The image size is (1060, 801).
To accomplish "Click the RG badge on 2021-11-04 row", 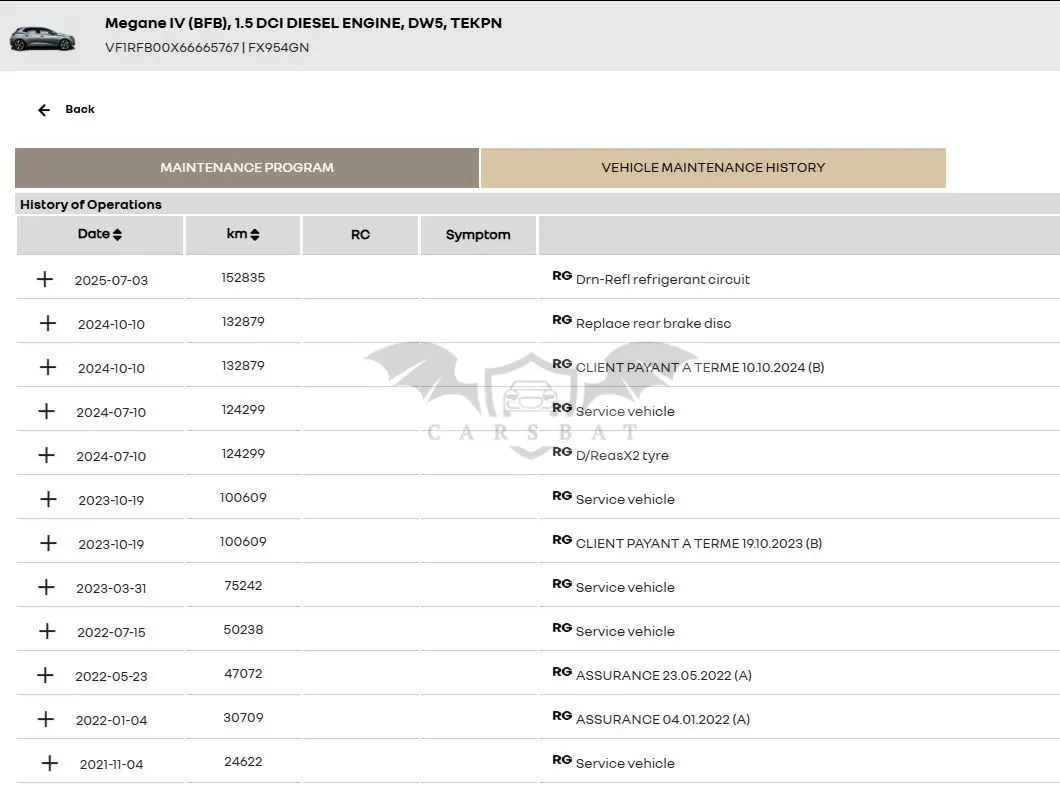I will tap(562, 759).
